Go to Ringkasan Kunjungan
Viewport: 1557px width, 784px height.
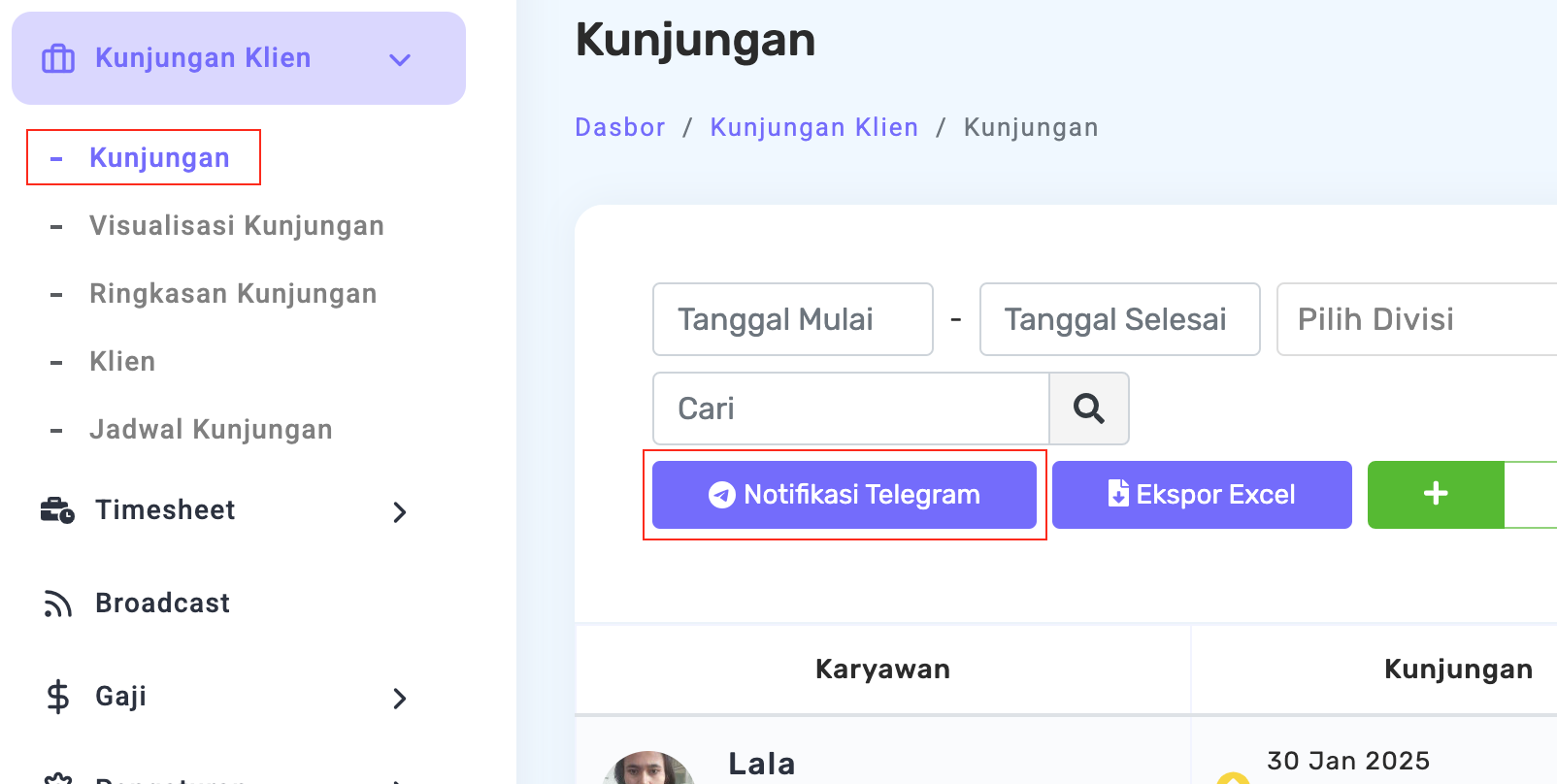pos(233,293)
